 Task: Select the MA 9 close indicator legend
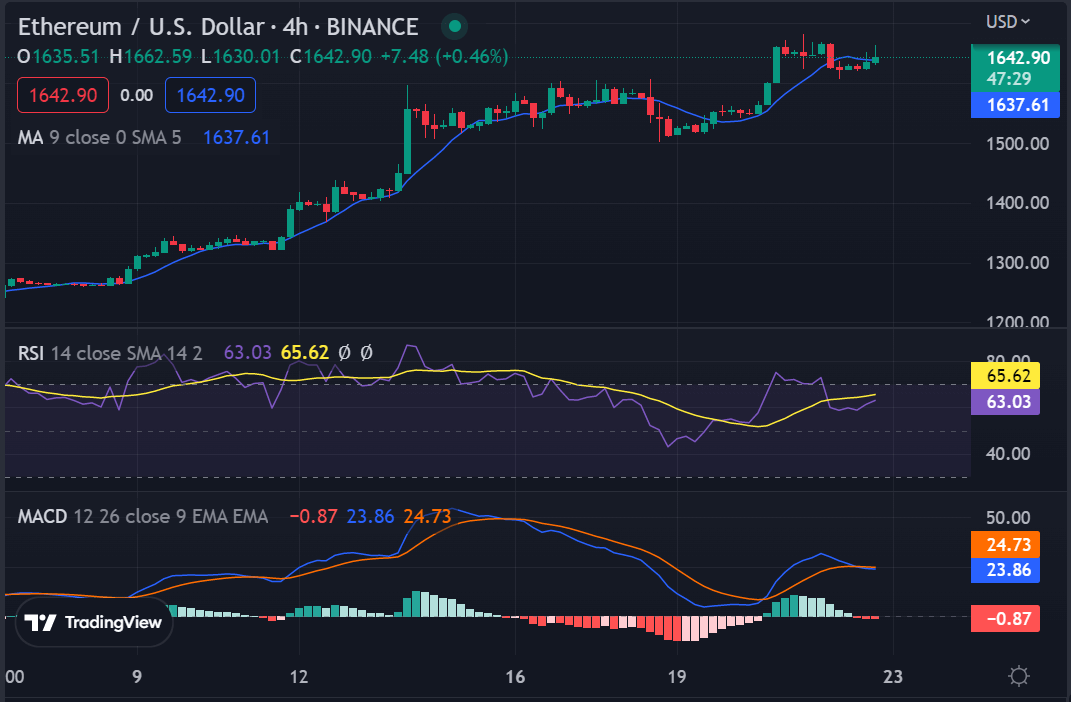click(100, 137)
